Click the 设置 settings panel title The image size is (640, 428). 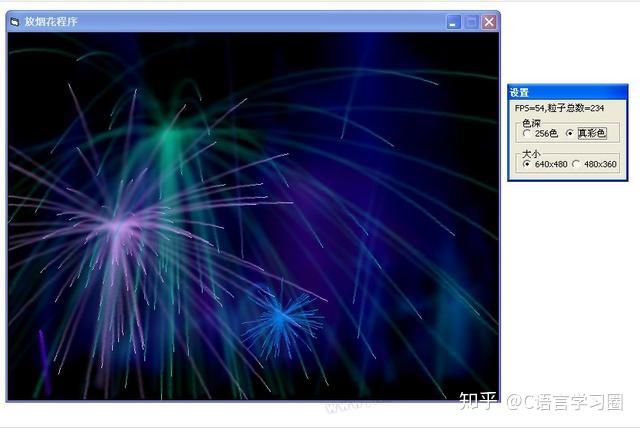tap(519, 93)
